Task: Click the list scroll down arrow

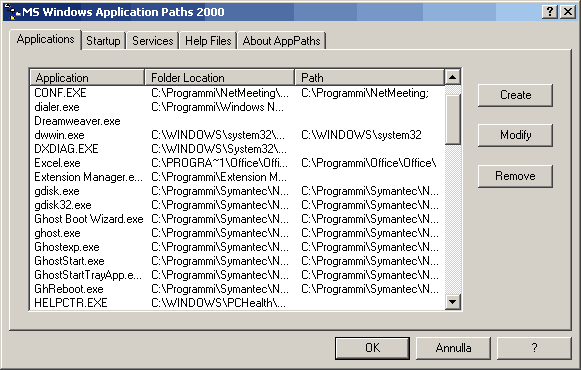Action: [x=452, y=302]
